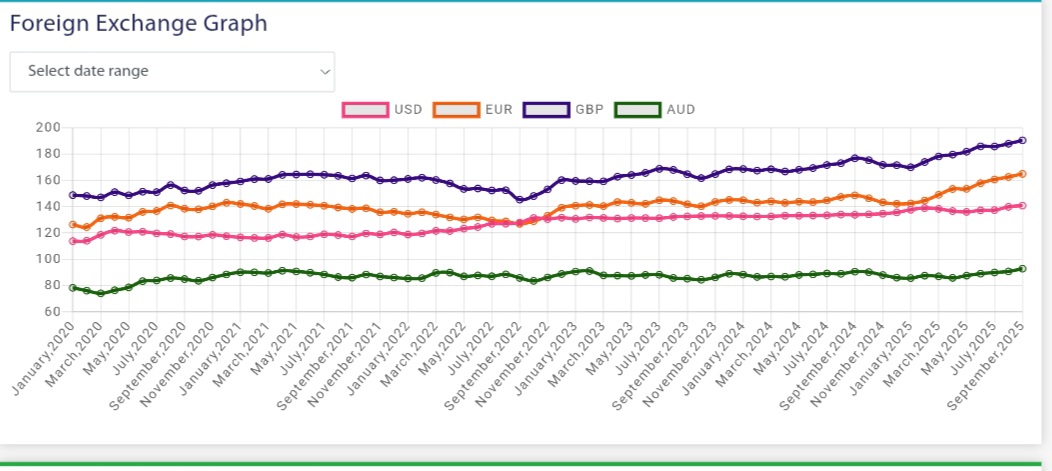Image resolution: width=1052 pixels, height=471 pixels.
Task: Hide the USD series via its legend label
Action: [x=407, y=109]
